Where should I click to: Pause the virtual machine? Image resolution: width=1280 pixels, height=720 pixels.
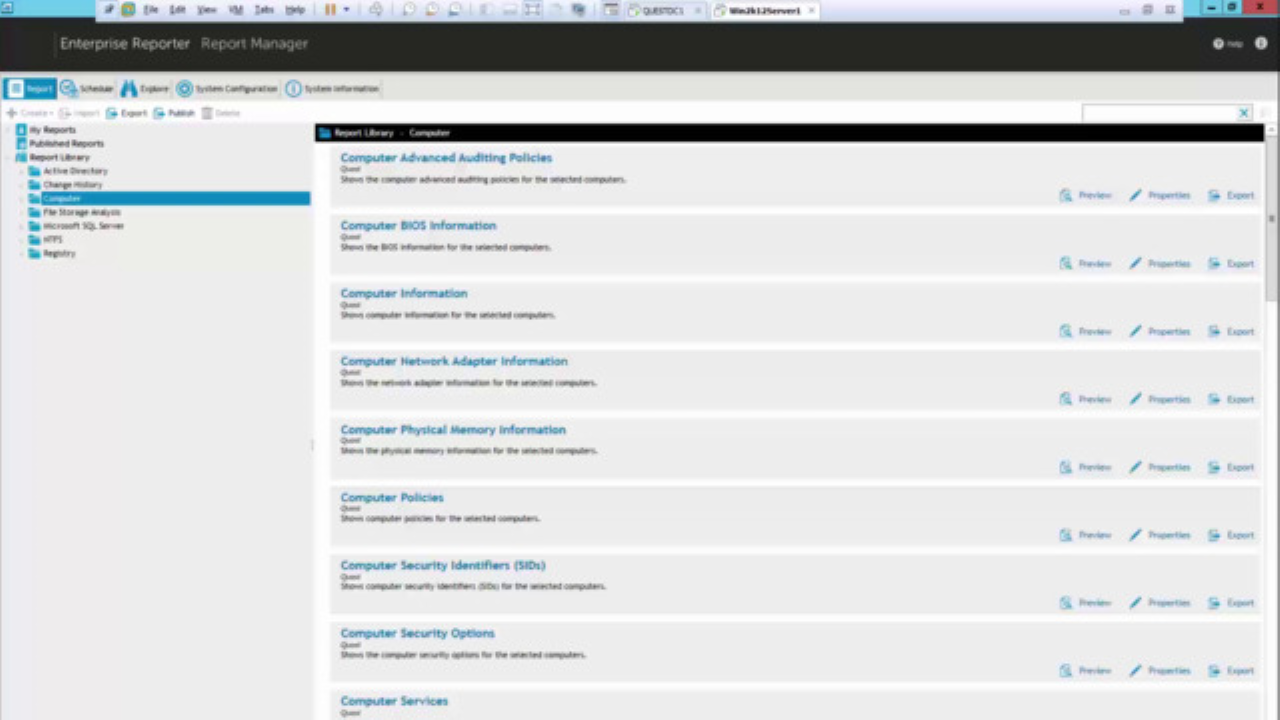(x=330, y=10)
